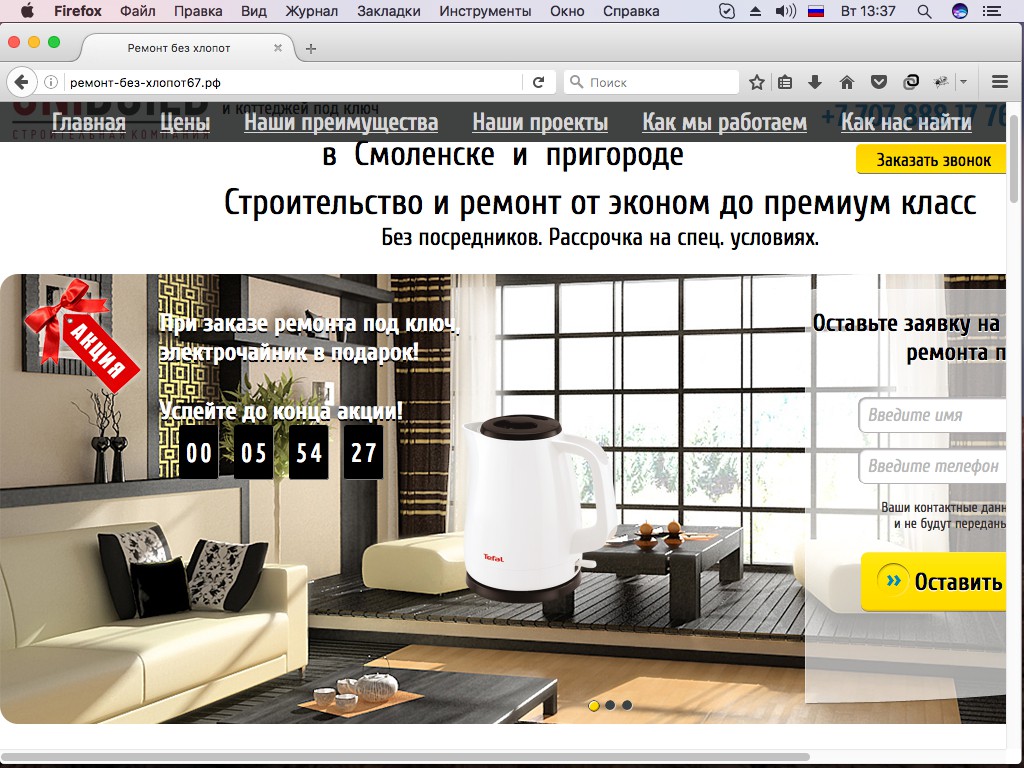The width and height of the screenshot is (1024, 768).
Task: Open the Цены navigation link
Action: click(185, 122)
